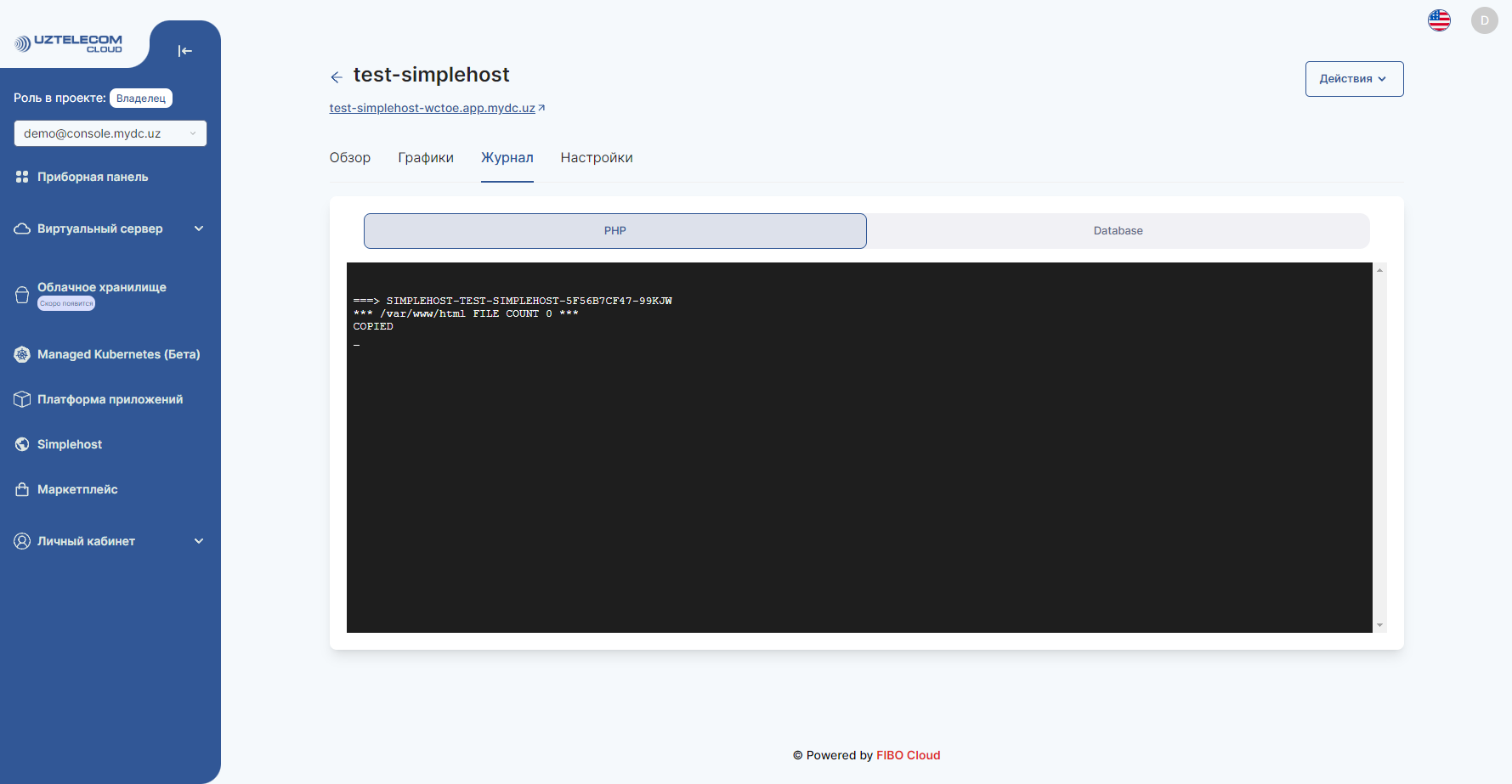Switch to the Настройки tab
The image size is (1512, 784).
pos(596,157)
